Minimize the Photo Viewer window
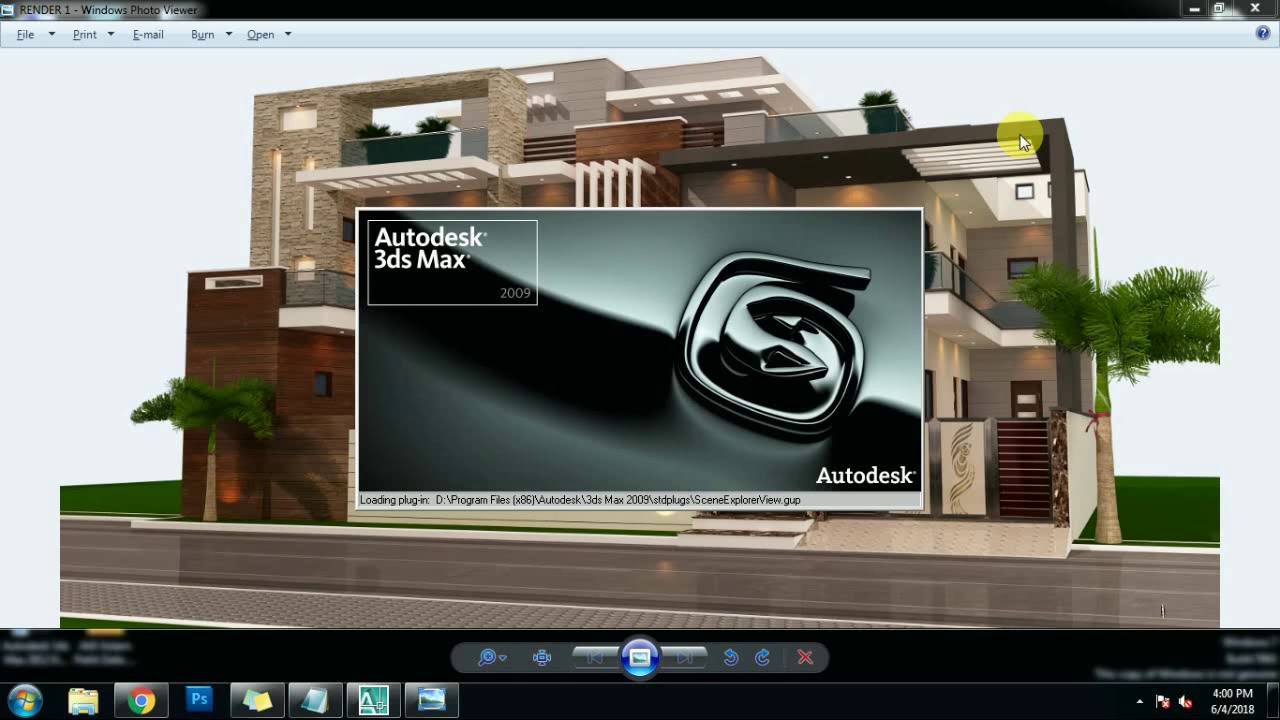Screen dimensions: 1280x720 (1194, 9)
